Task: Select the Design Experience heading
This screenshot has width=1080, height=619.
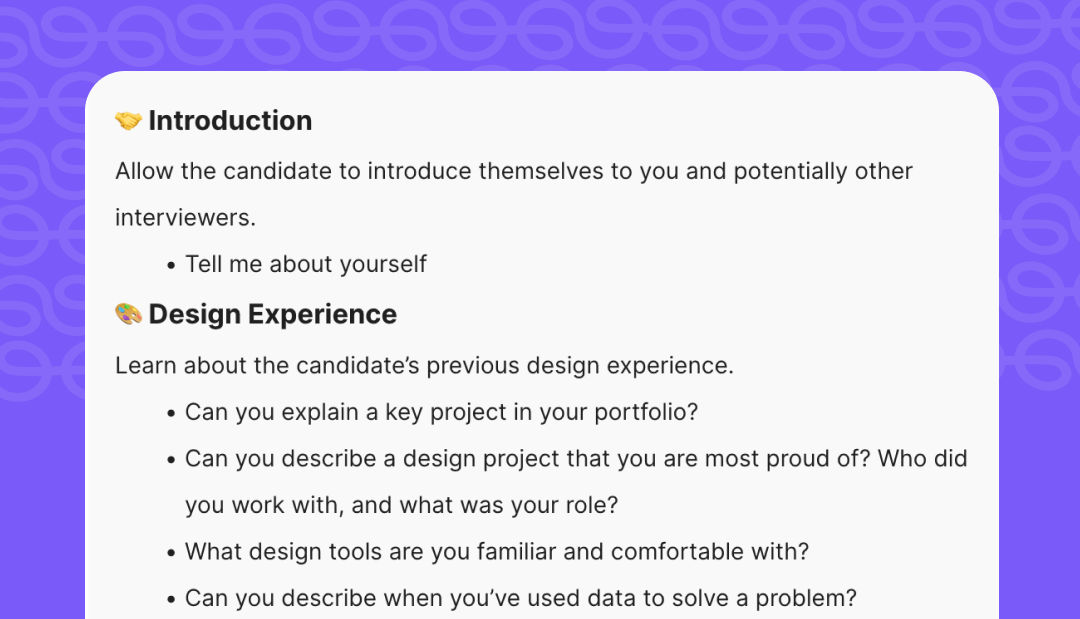Action: tap(272, 315)
